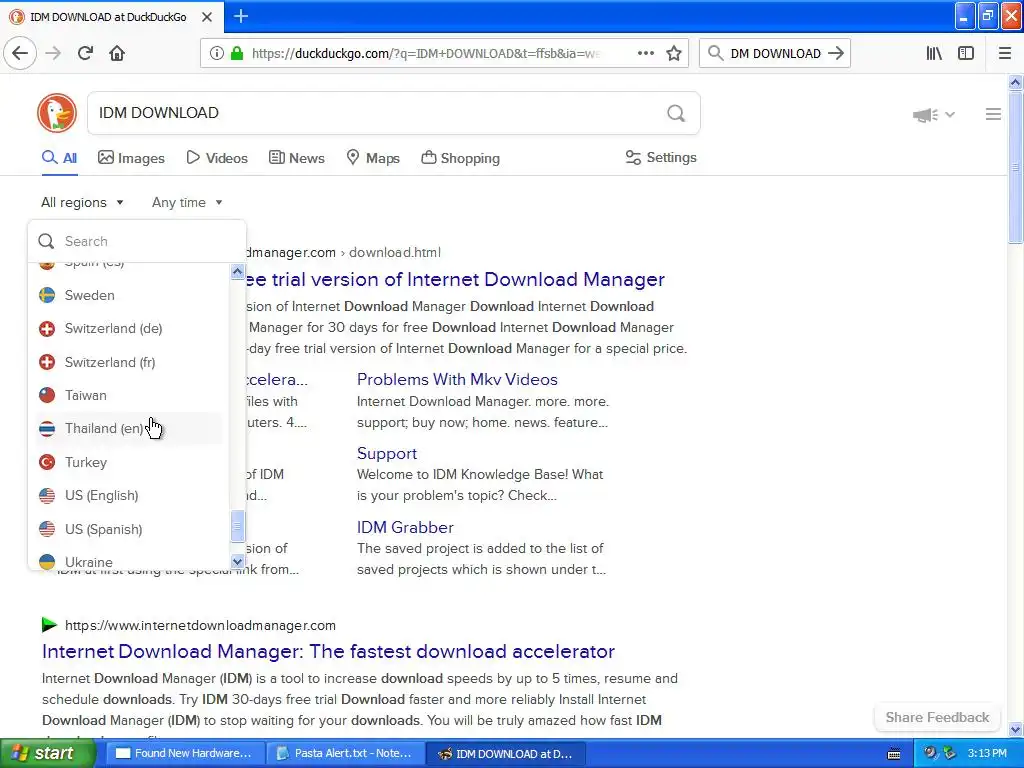Go to the Firefox Home page icon

click(117, 54)
